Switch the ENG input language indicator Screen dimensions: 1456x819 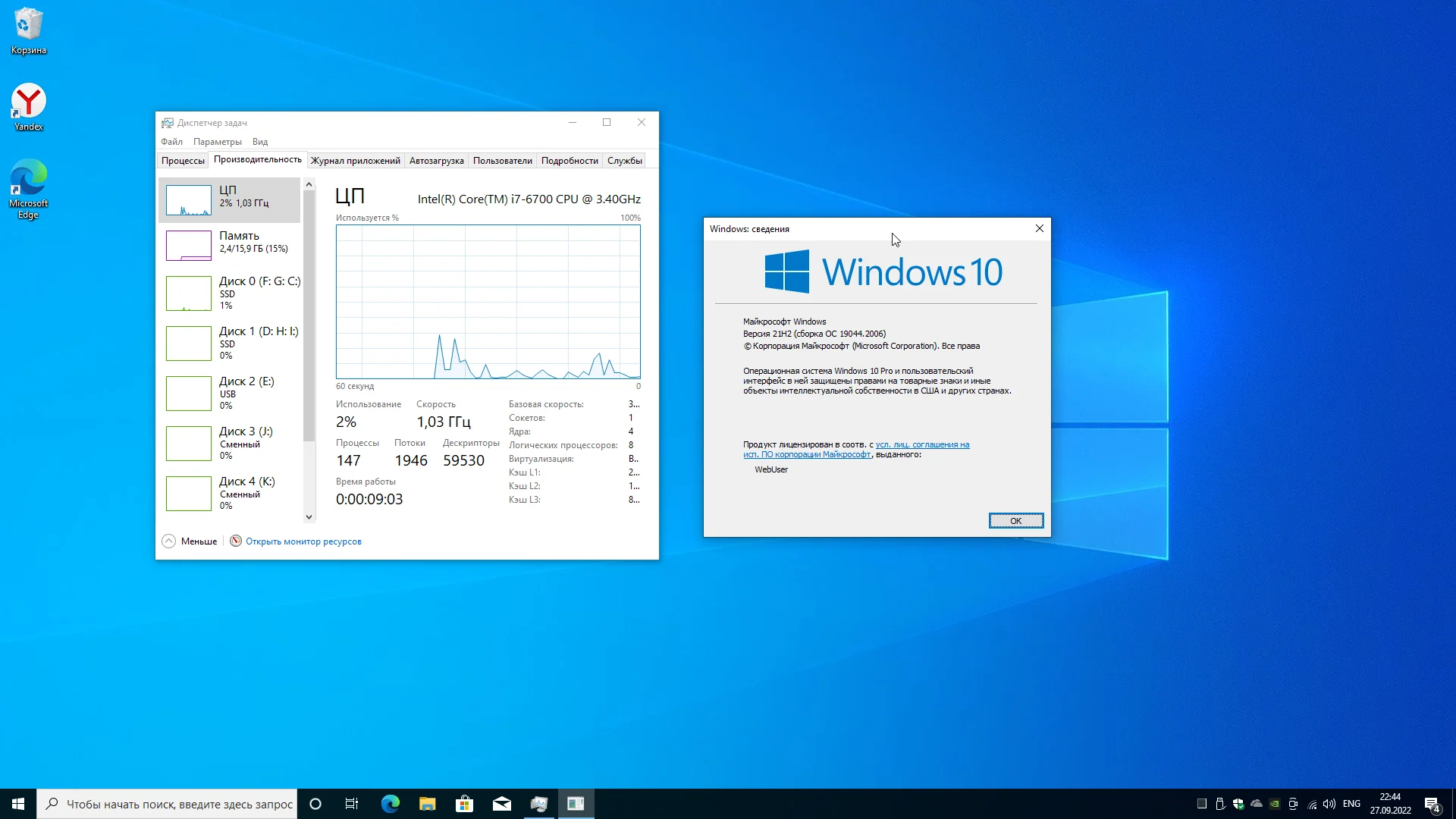coord(1351,804)
